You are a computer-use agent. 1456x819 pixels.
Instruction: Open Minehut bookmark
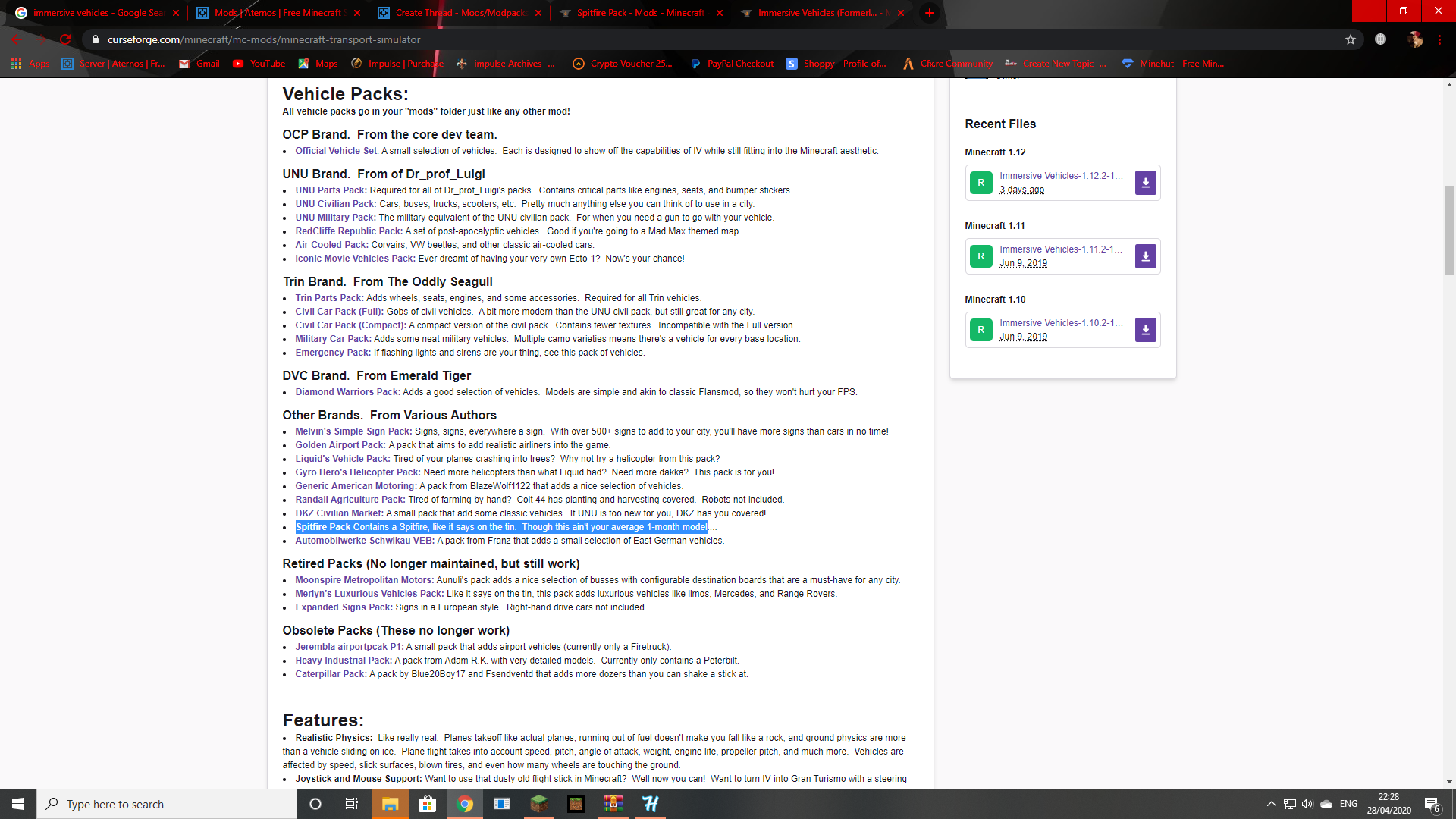click(x=1172, y=64)
